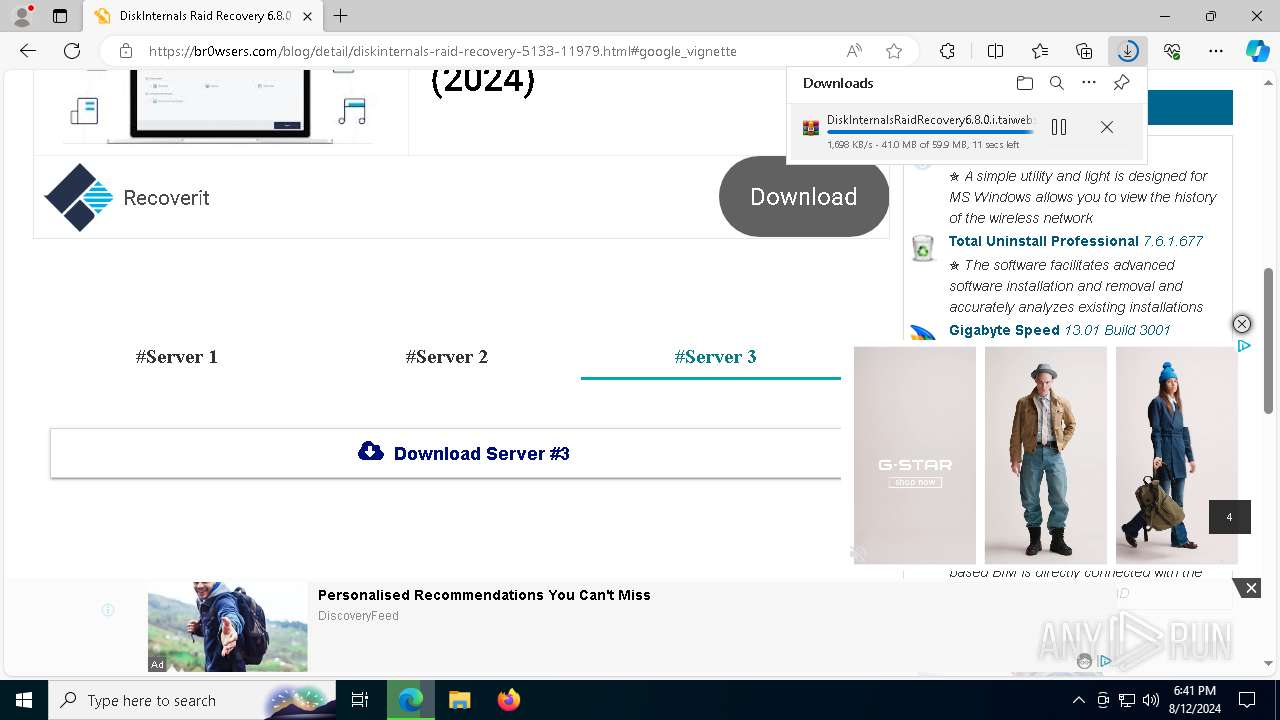Open File Explorer from taskbar
The height and width of the screenshot is (720, 1280).
[x=459, y=700]
